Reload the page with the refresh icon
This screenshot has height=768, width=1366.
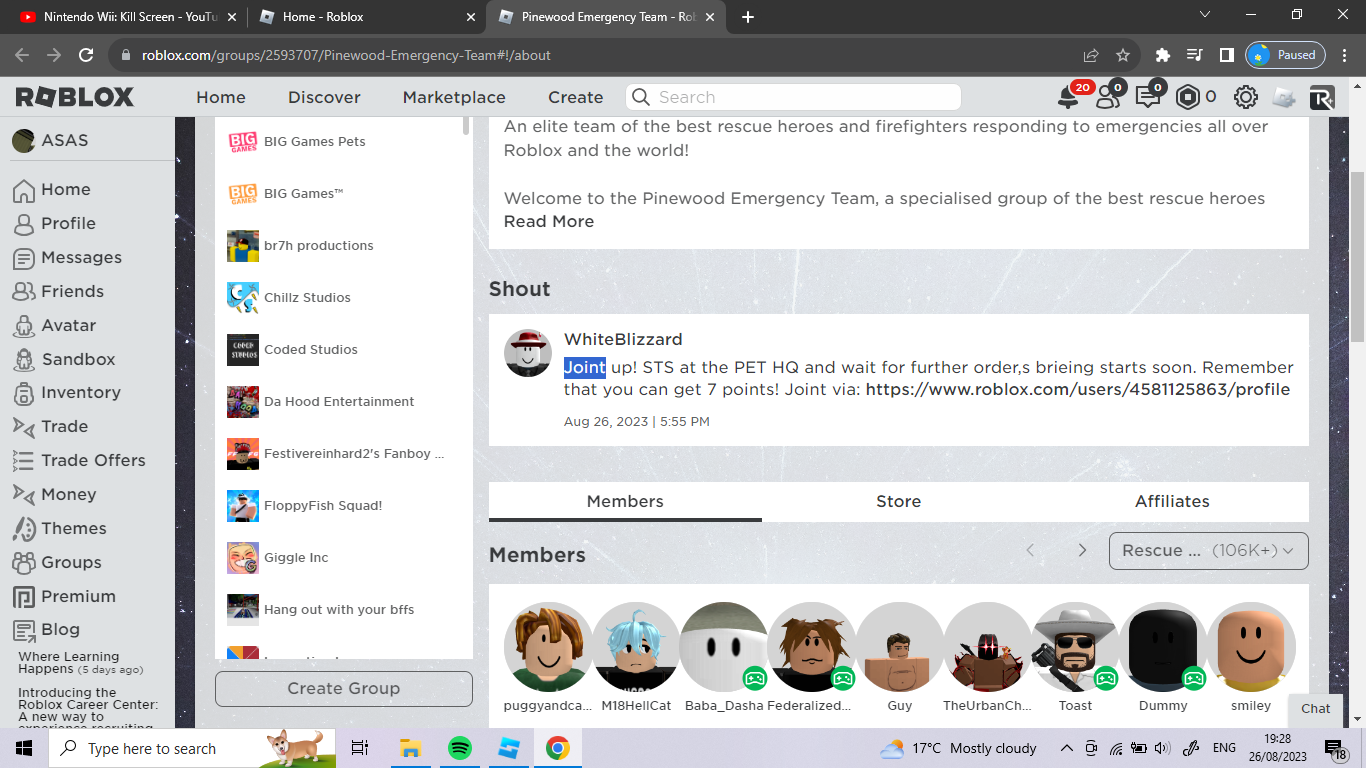(x=86, y=55)
